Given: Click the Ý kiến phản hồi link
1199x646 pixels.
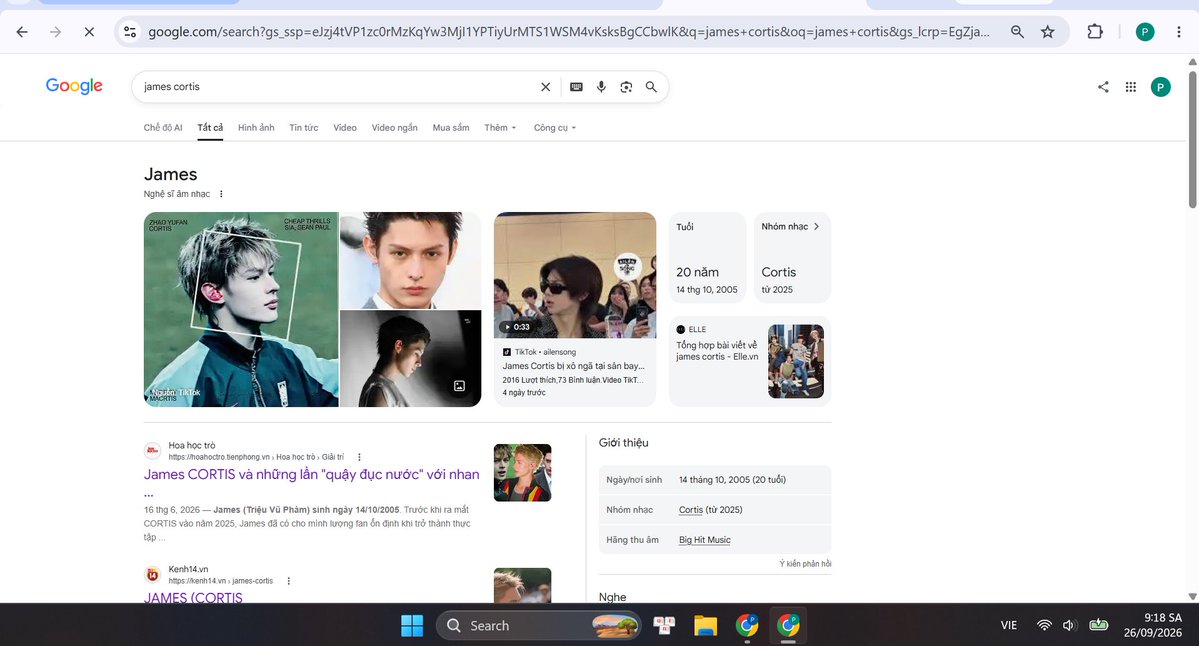Looking at the screenshot, I should pos(805,563).
